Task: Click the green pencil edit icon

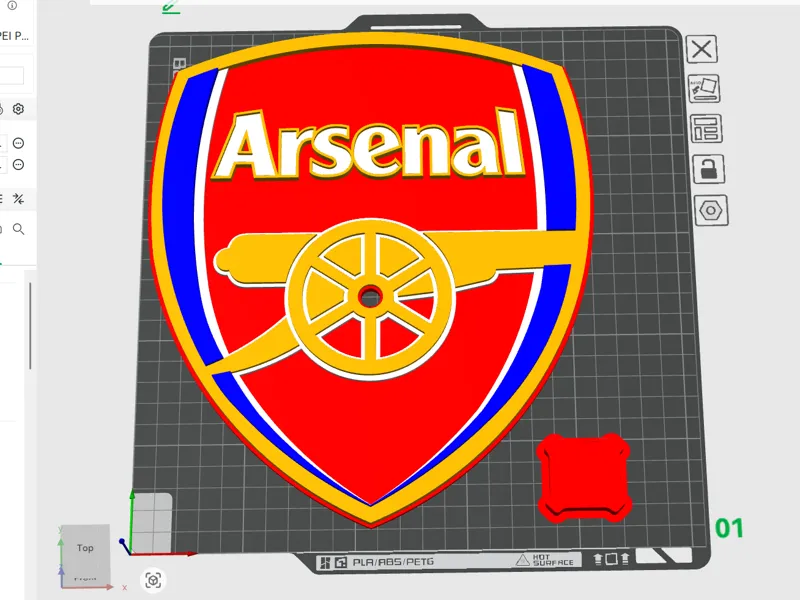Action: (171, 7)
